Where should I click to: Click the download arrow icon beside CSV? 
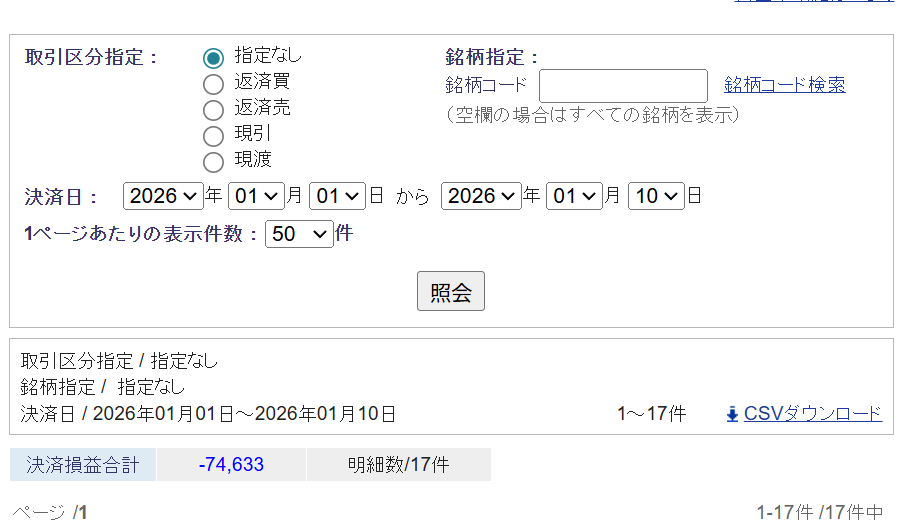click(x=732, y=414)
